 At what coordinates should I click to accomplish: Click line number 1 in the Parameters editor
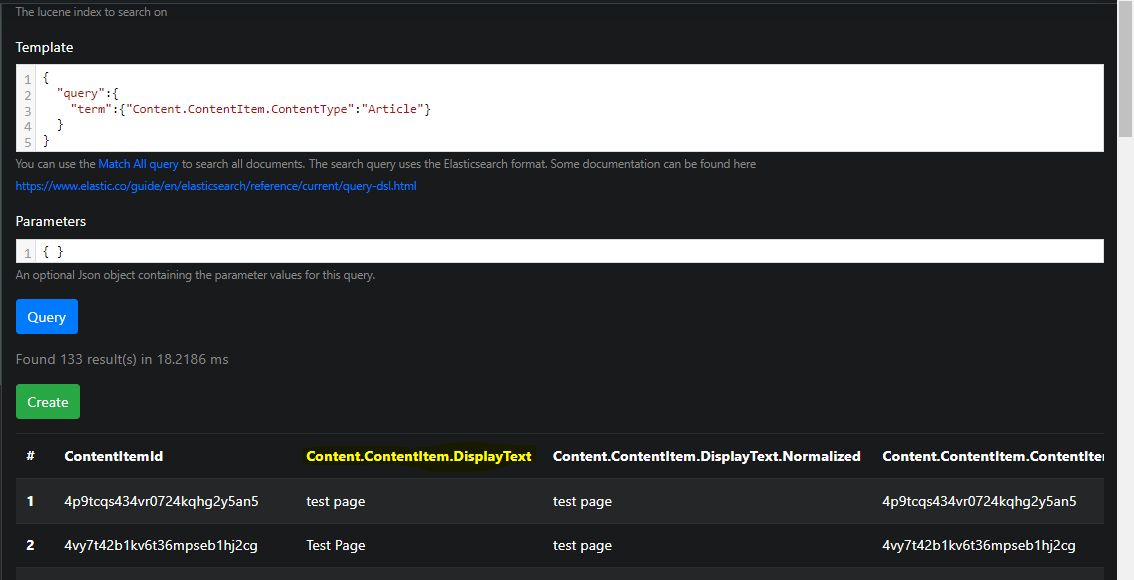pos(26,250)
